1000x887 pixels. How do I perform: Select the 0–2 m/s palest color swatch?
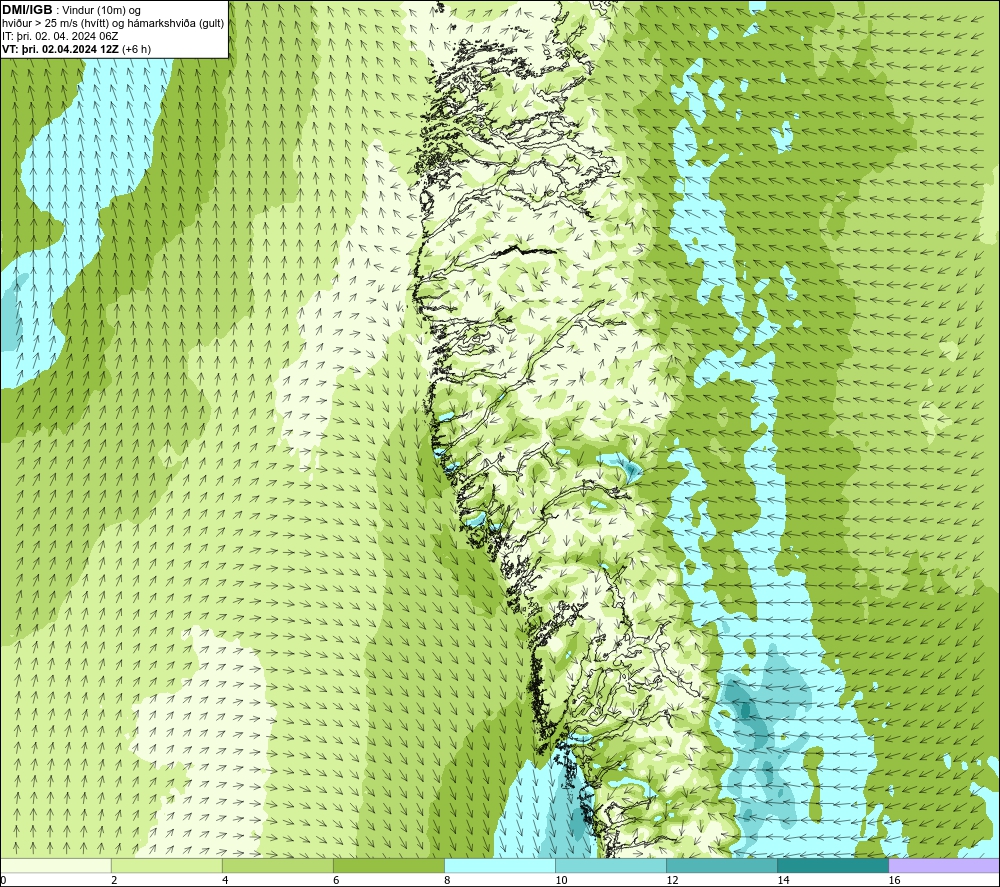pos(55,865)
